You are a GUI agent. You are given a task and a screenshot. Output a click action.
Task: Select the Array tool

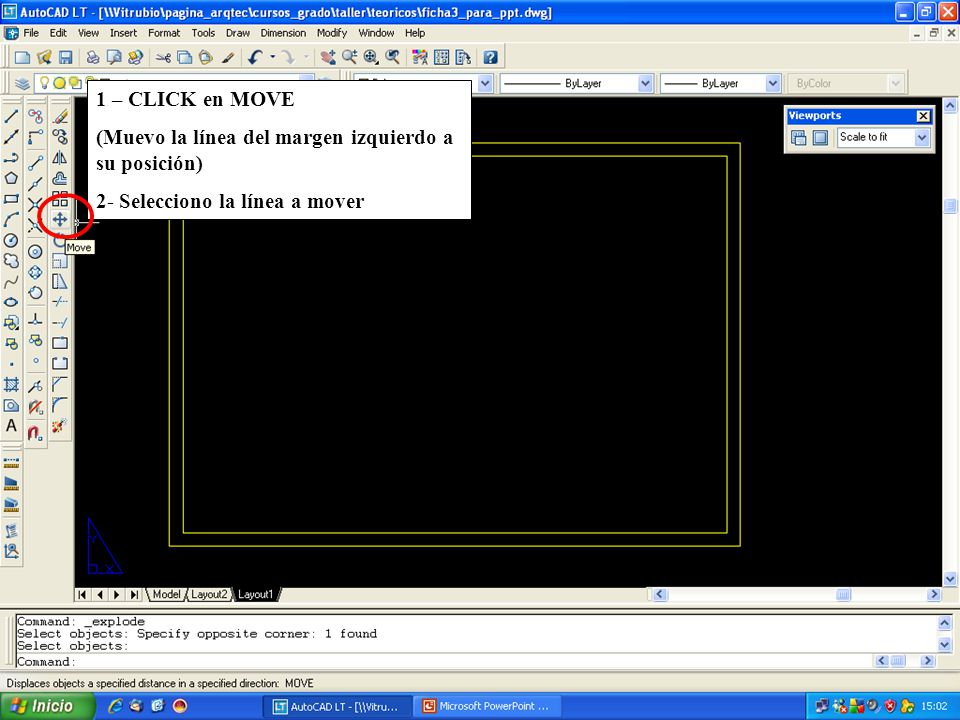60,198
